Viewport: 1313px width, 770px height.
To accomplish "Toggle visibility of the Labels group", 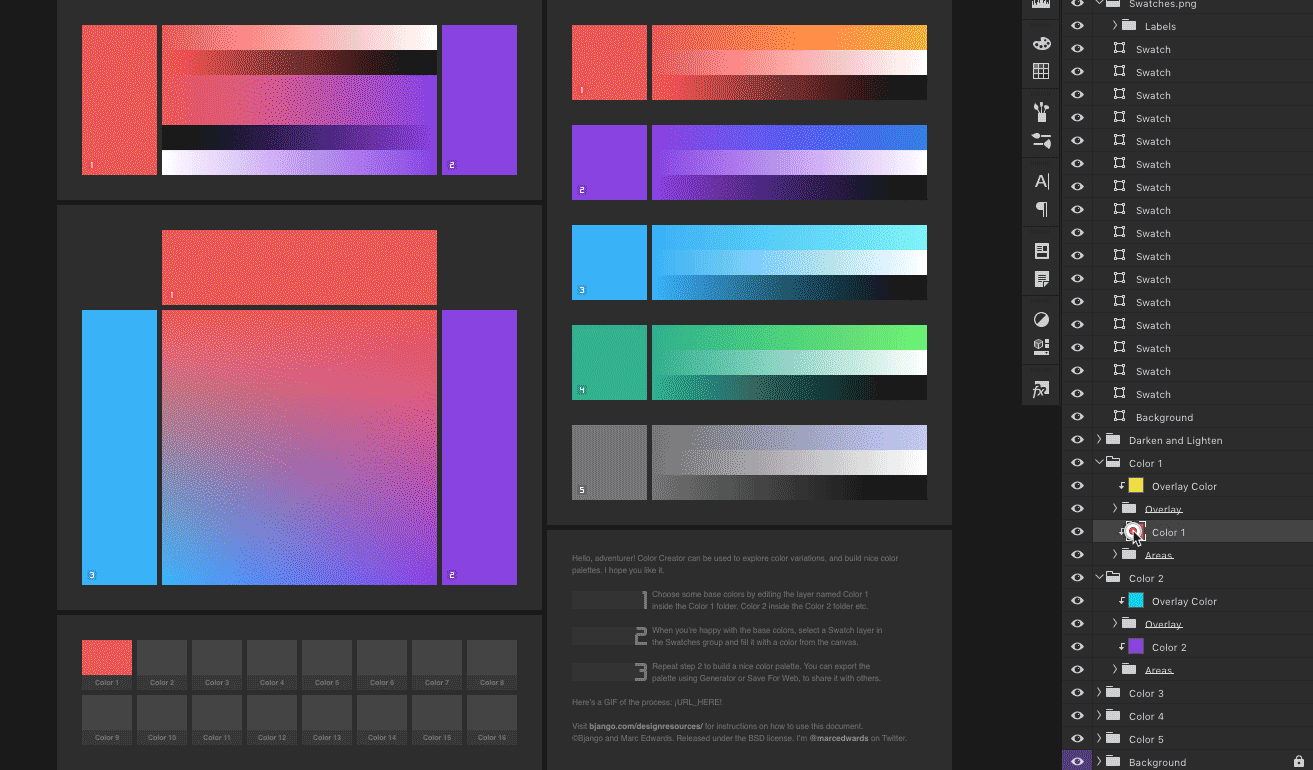I will (1077, 26).
